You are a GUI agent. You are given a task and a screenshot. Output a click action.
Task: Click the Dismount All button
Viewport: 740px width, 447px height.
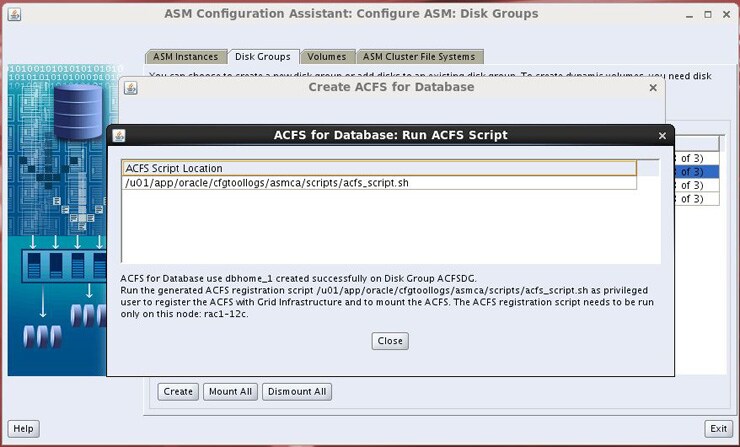click(x=297, y=391)
